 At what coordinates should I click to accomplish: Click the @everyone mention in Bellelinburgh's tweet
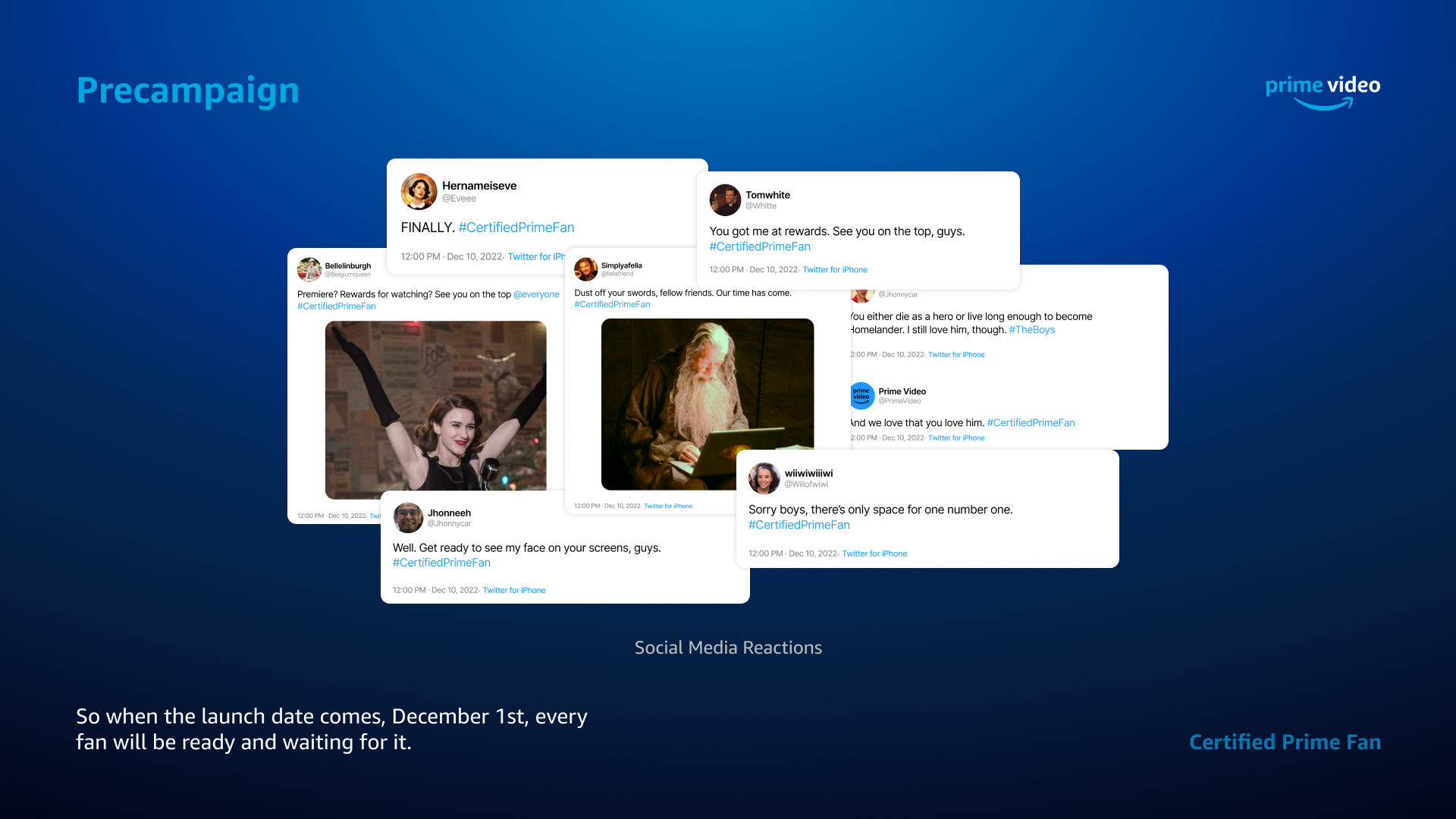(x=536, y=294)
